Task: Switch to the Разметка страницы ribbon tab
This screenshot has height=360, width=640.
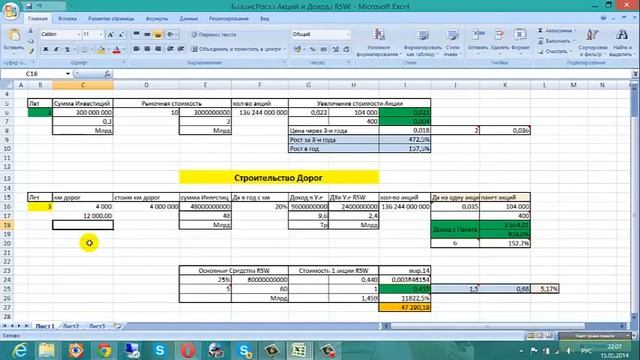Action: 111,19
